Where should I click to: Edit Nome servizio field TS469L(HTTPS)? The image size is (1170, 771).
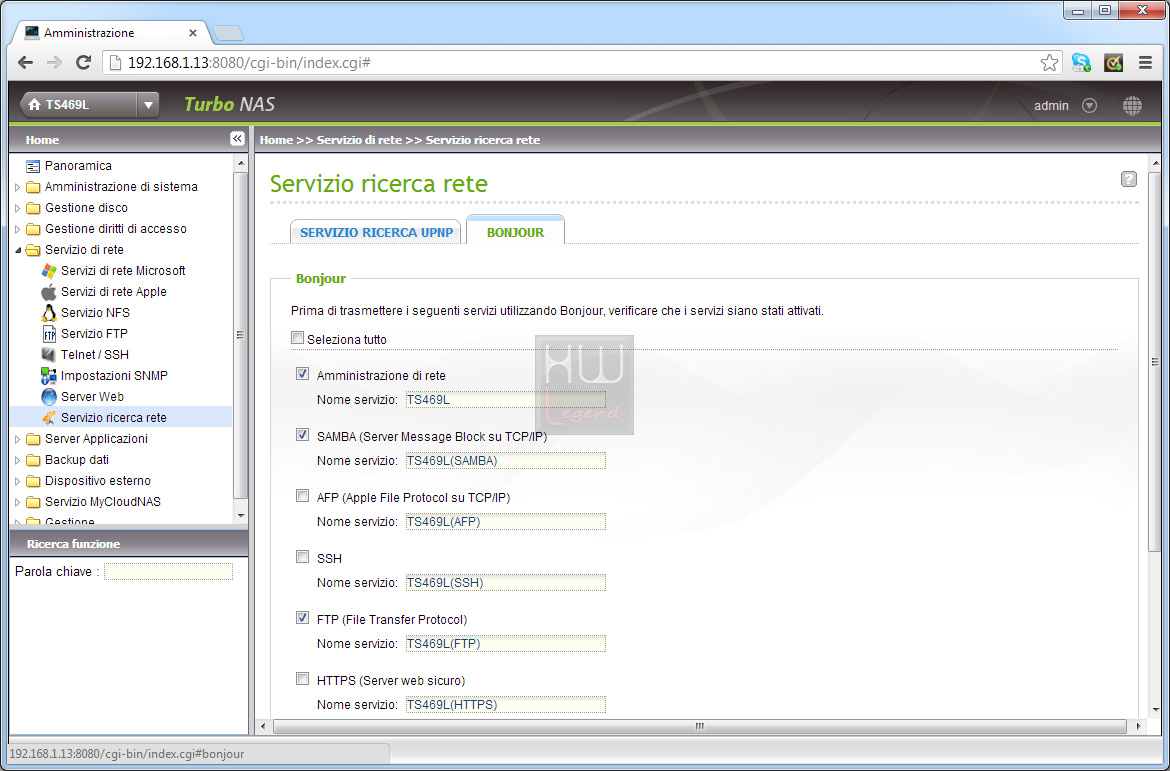click(x=505, y=705)
